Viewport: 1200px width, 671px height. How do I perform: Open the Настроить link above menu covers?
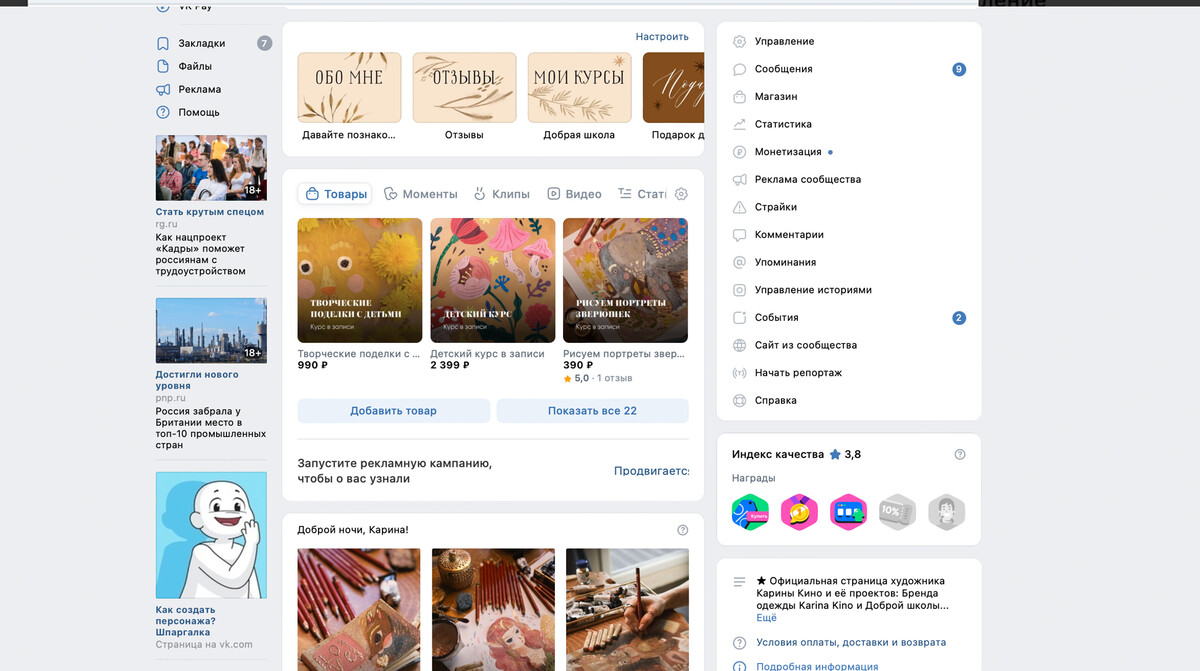(x=662, y=37)
